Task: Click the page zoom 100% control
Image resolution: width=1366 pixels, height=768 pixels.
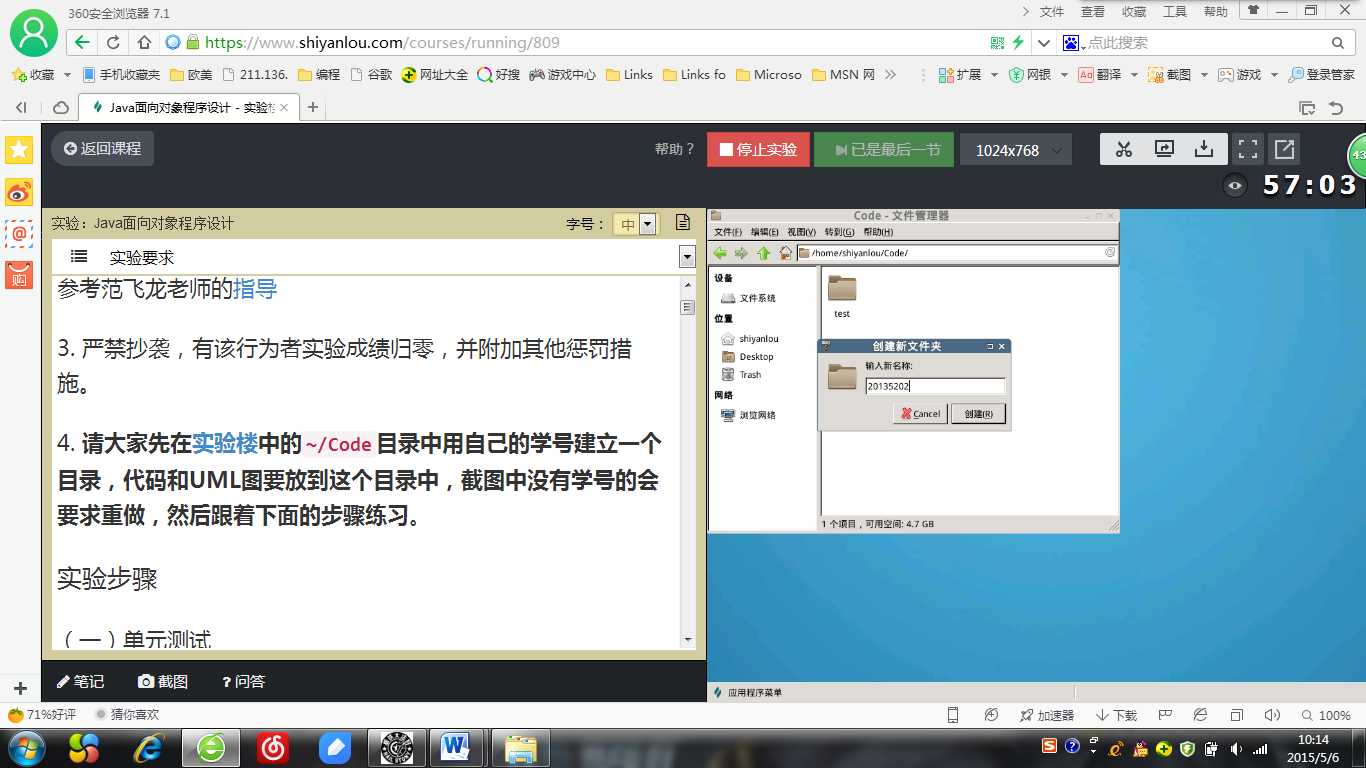Action: [1326, 715]
